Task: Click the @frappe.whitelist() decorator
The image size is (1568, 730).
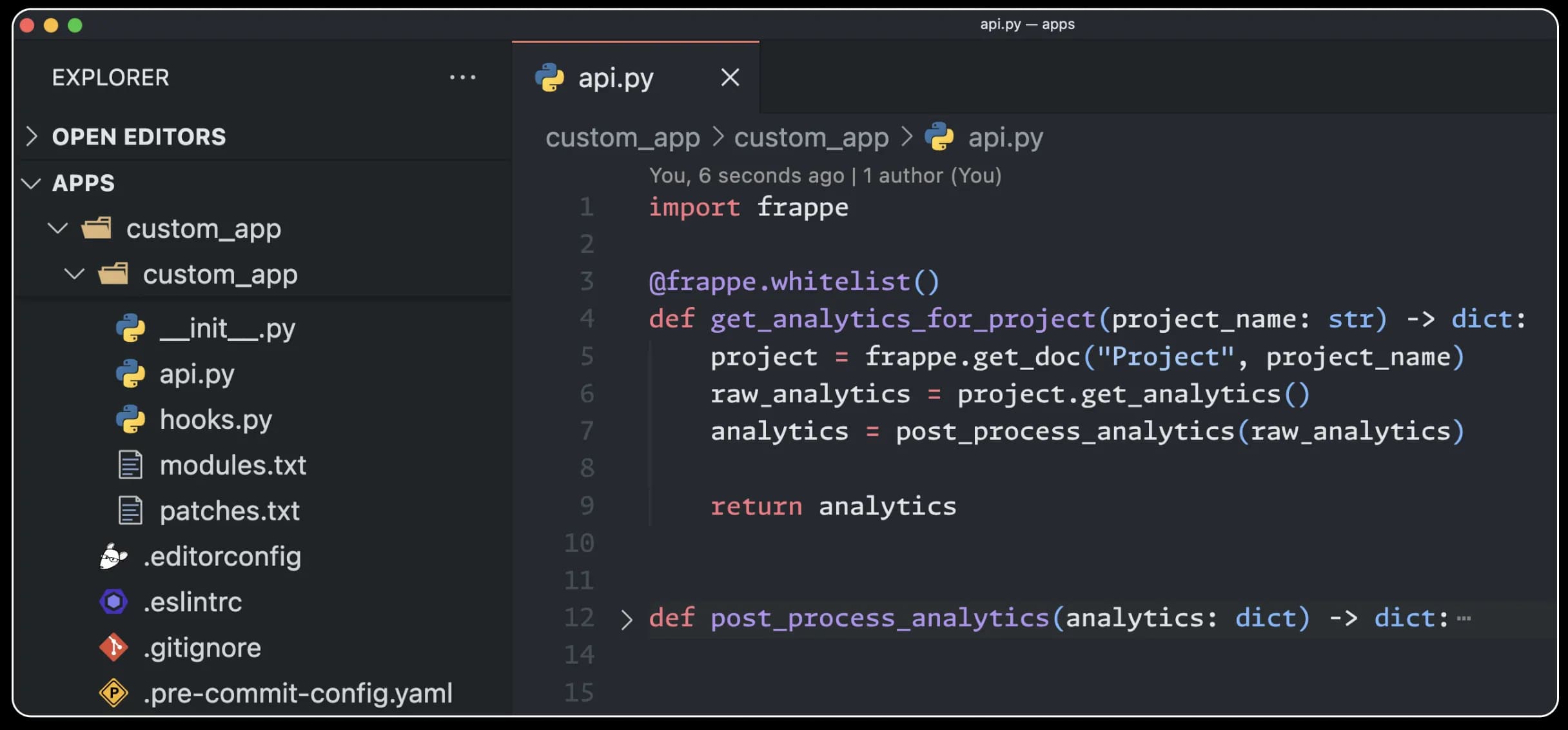Action: pos(794,282)
